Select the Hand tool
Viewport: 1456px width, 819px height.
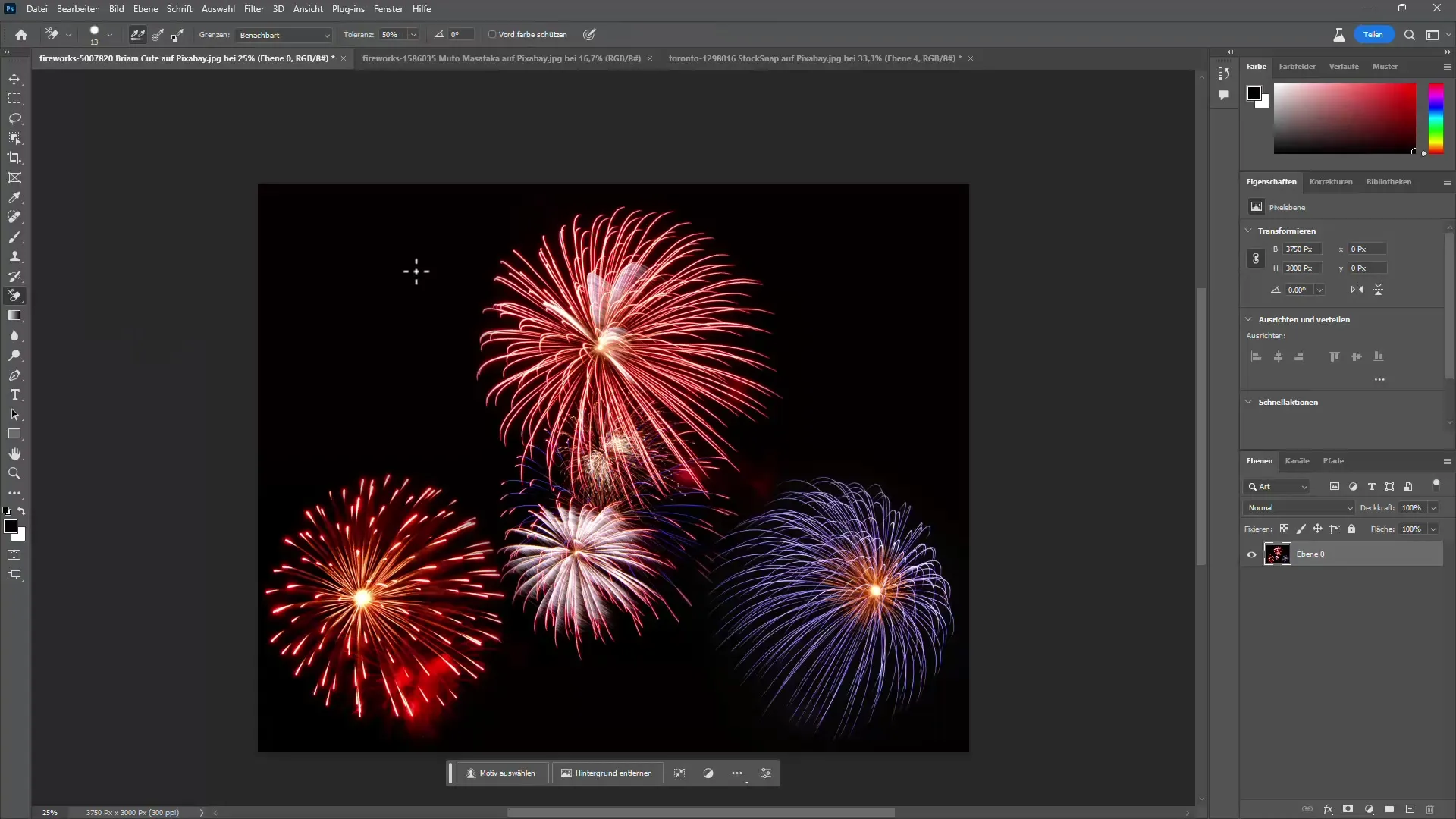tap(14, 453)
